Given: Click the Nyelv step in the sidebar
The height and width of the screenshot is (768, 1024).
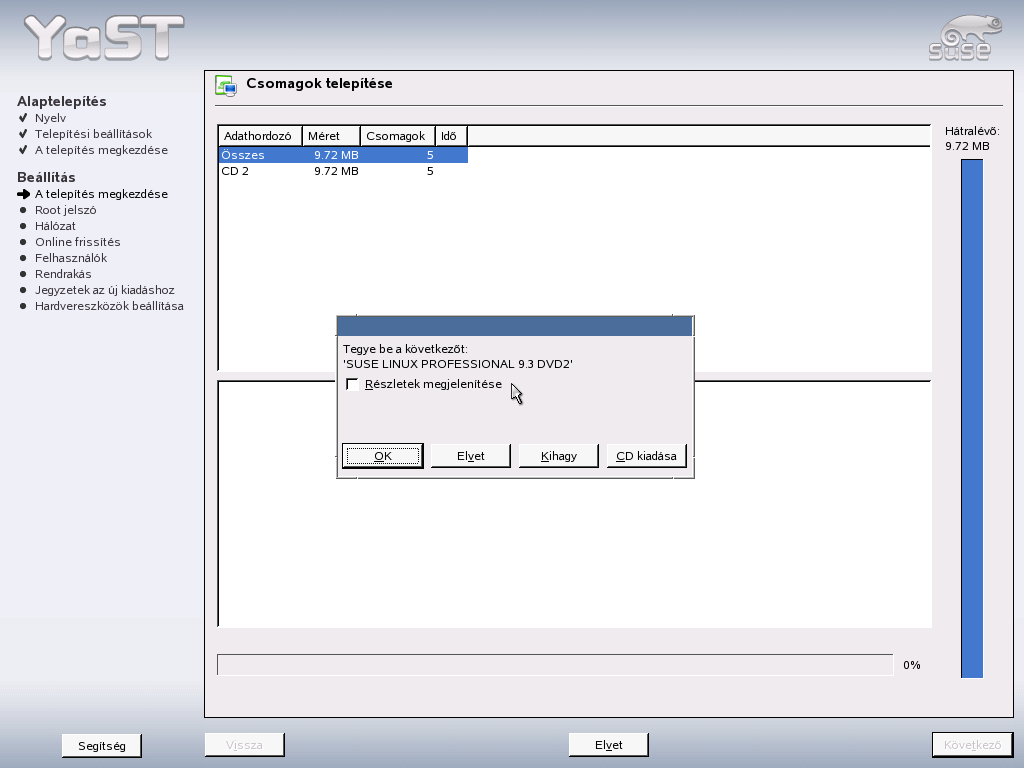Looking at the screenshot, I should (x=50, y=118).
